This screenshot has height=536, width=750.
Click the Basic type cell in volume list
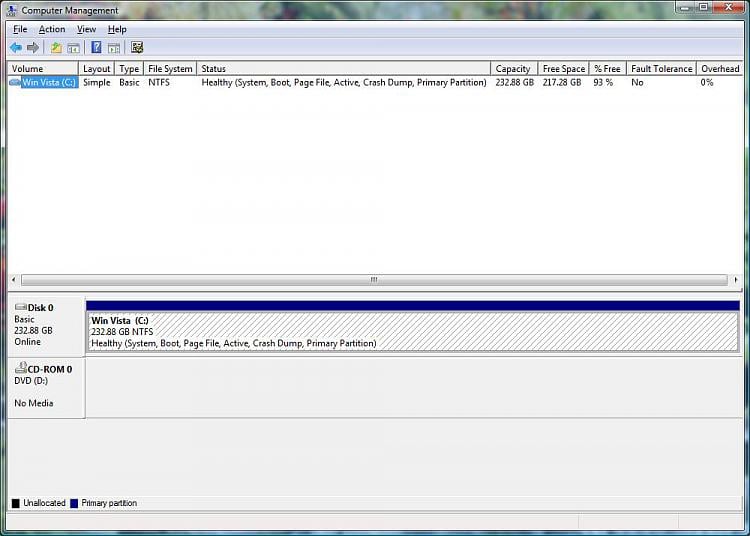coord(129,82)
